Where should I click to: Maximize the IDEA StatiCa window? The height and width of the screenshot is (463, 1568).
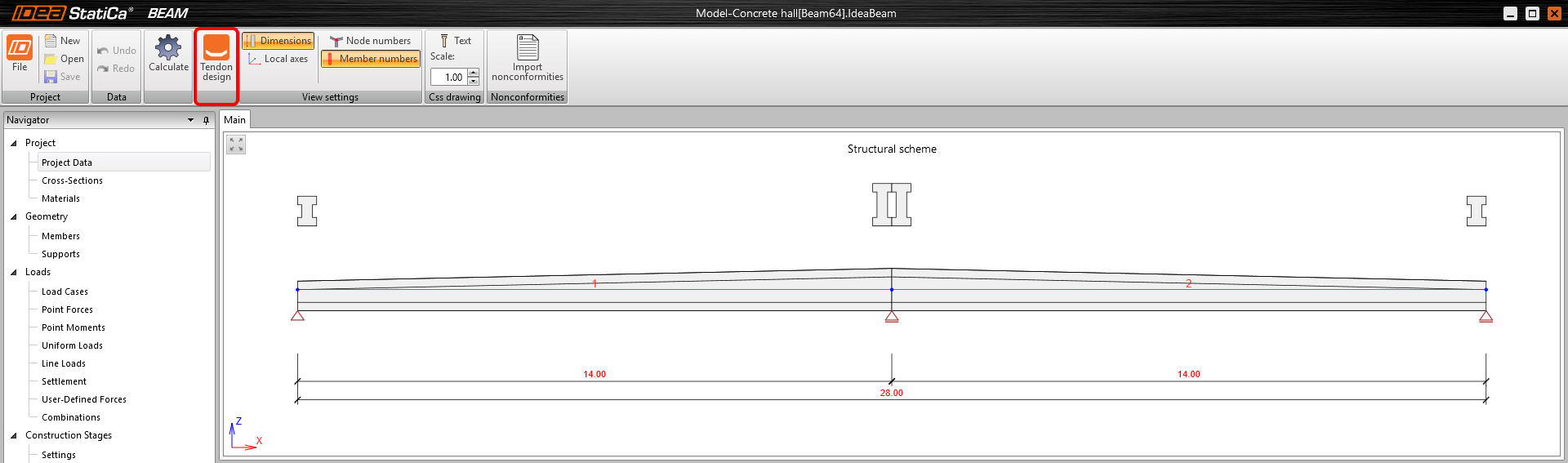click(1533, 13)
